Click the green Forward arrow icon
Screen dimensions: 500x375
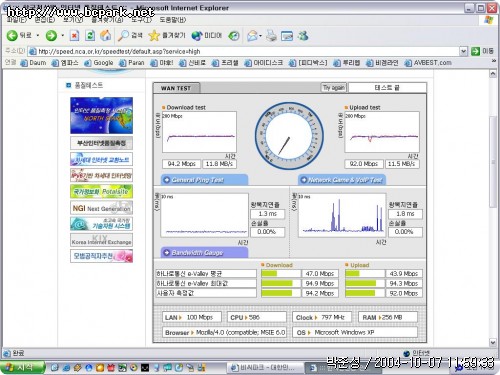pos(51,35)
